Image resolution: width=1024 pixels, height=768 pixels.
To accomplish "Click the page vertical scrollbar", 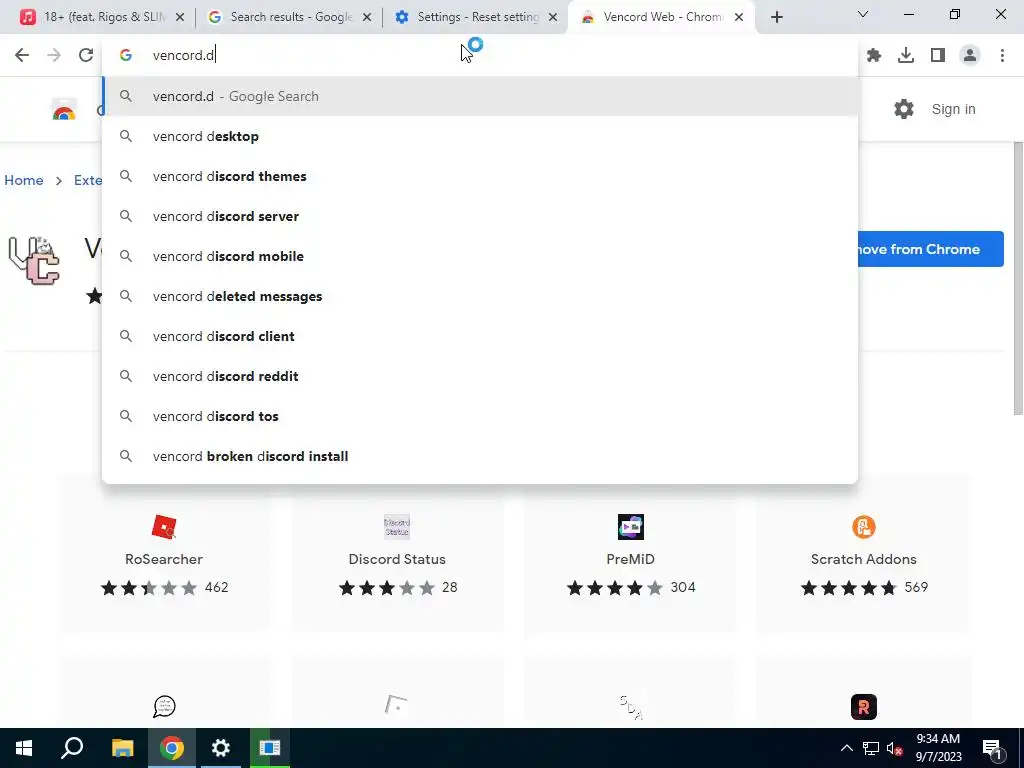I will coord(1017,278).
